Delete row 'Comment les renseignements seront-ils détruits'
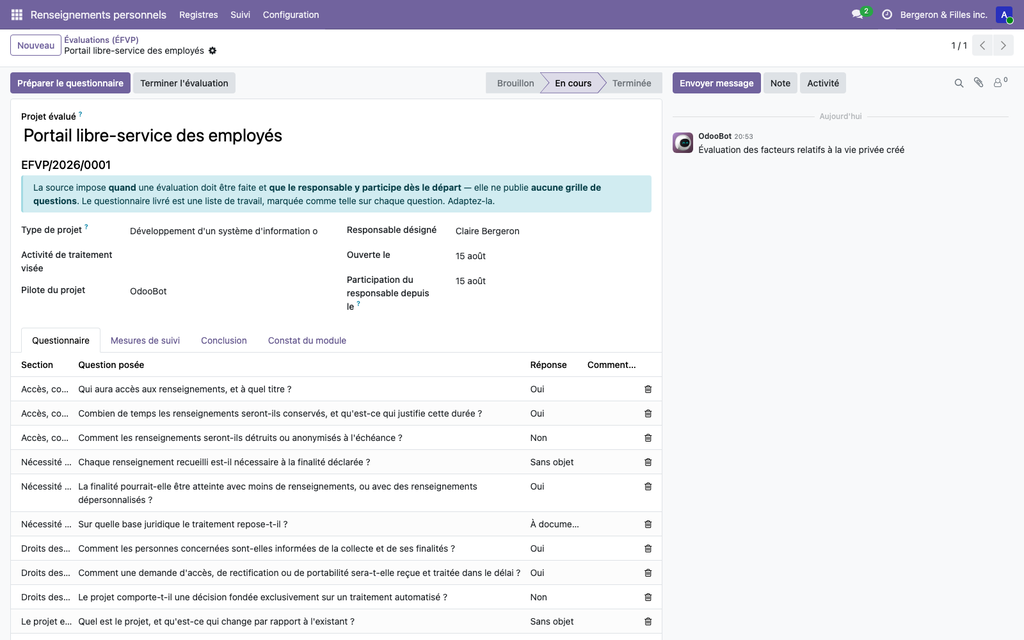The height and width of the screenshot is (640, 1024). pyautogui.click(x=648, y=438)
